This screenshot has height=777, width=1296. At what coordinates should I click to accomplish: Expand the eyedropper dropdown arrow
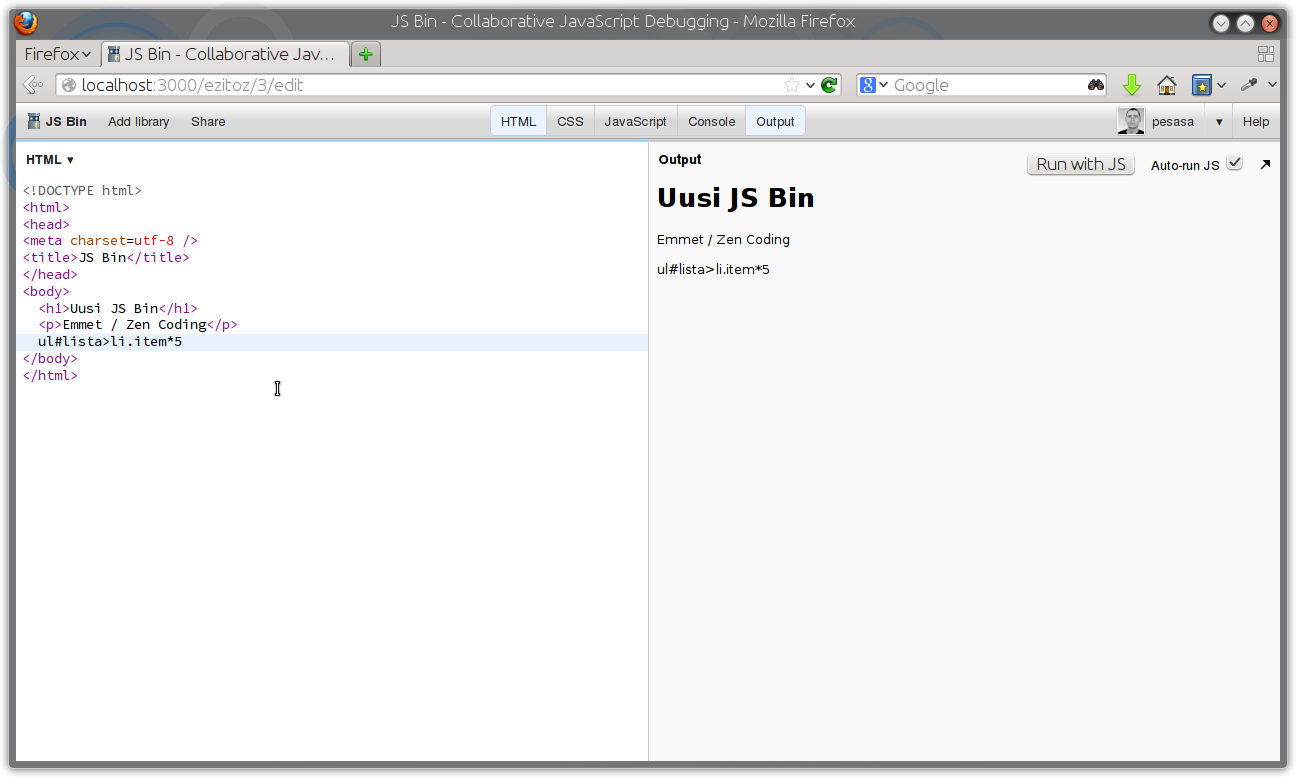click(1272, 85)
